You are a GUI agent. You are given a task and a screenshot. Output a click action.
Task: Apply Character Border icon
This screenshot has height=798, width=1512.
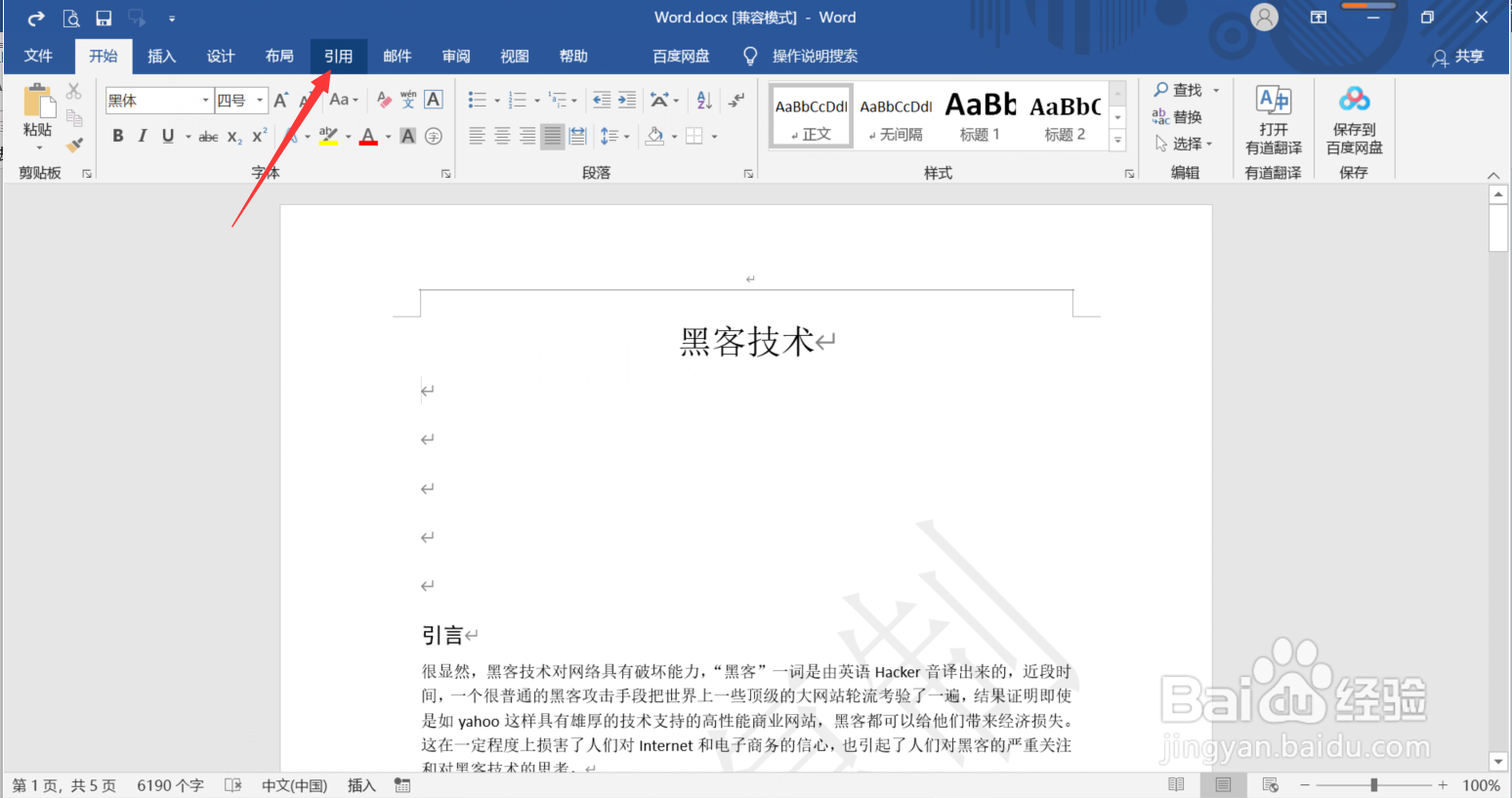[x=434, y=100]
